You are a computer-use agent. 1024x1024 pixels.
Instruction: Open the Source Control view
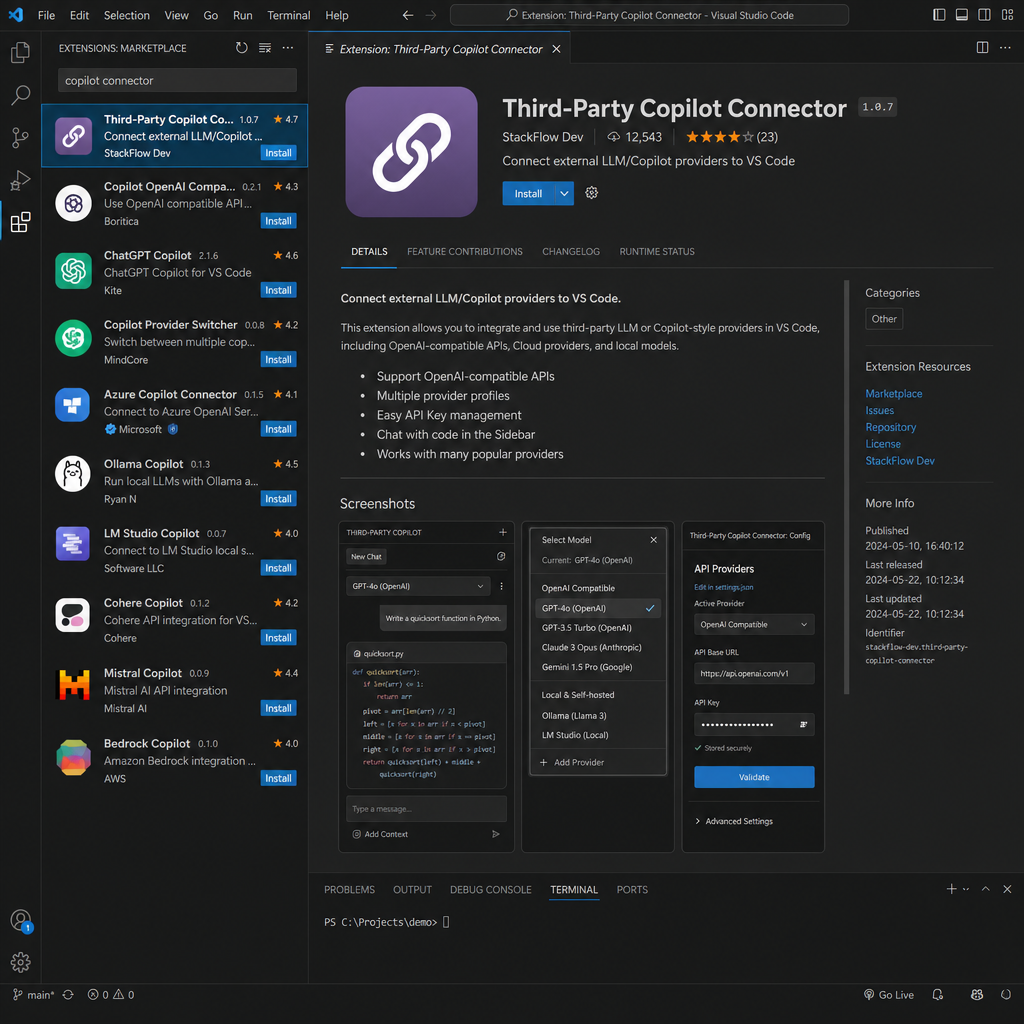tap(20, 137)
